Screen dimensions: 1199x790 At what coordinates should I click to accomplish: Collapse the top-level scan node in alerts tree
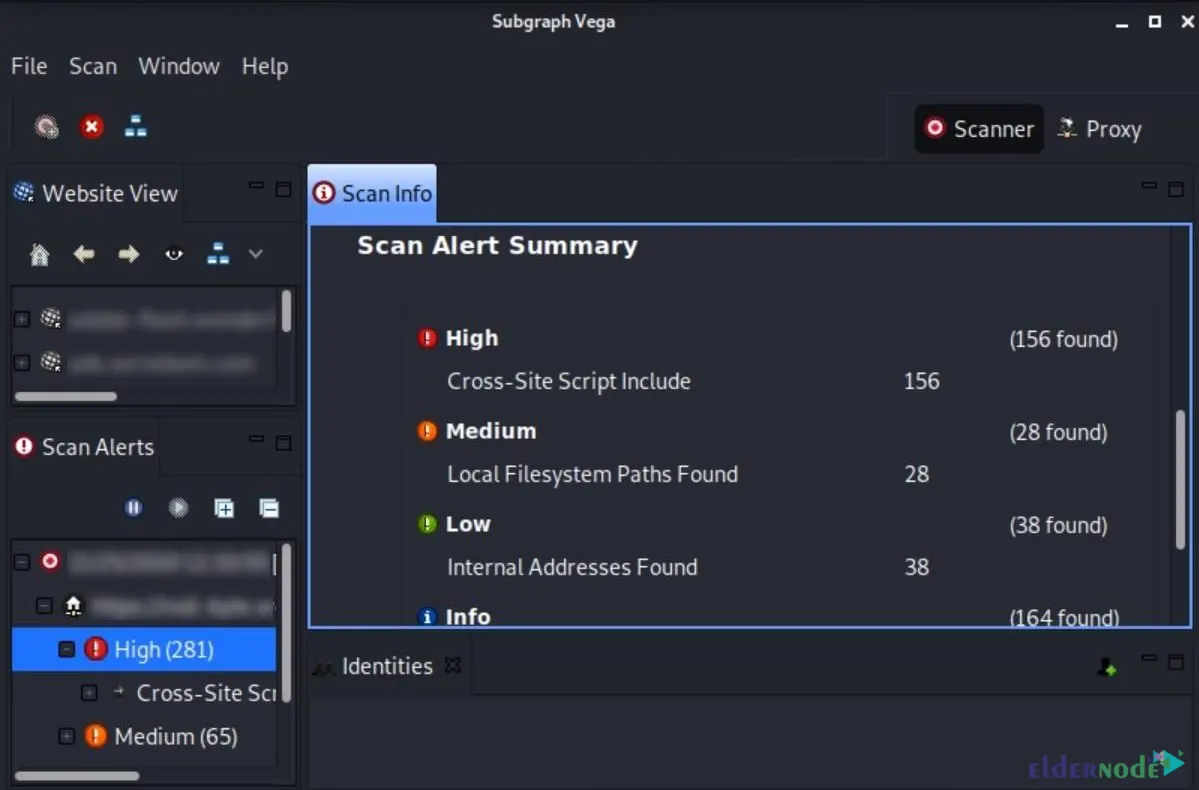pyautogui.click(x=21, y=562)
